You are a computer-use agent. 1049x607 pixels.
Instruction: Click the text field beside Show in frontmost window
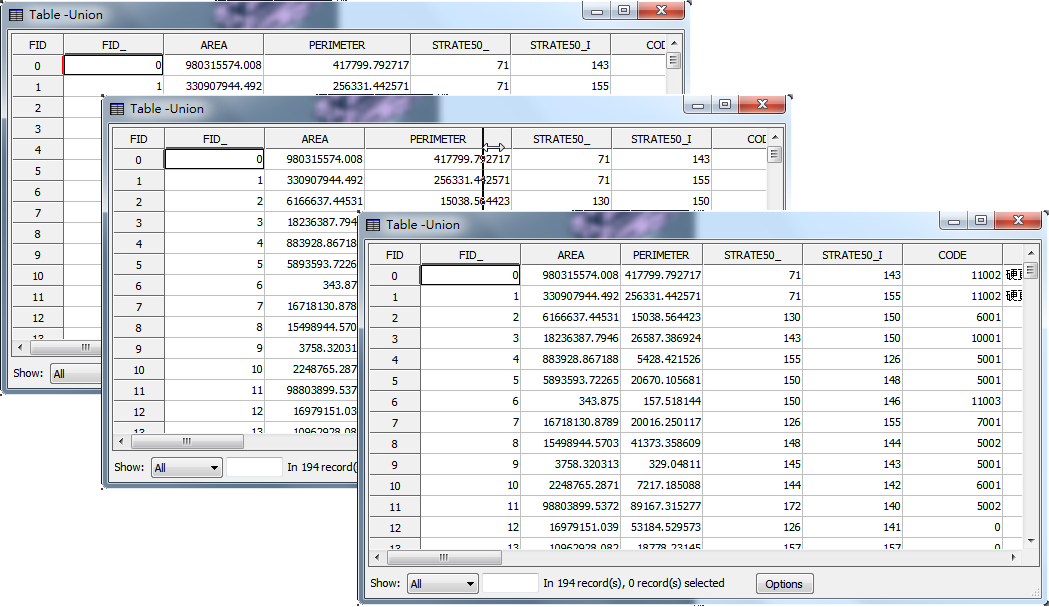click(x=510, y=583)
